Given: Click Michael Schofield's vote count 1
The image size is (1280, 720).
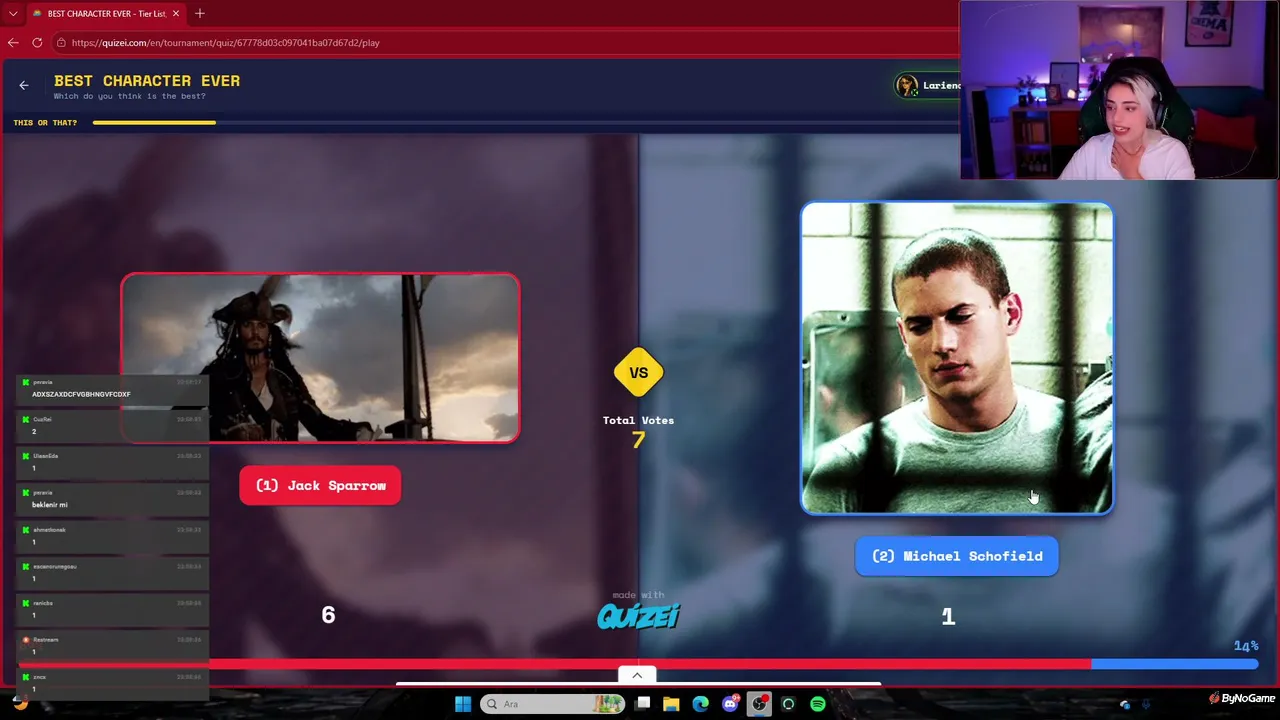Looking at the screenshot, I should 948,618.
